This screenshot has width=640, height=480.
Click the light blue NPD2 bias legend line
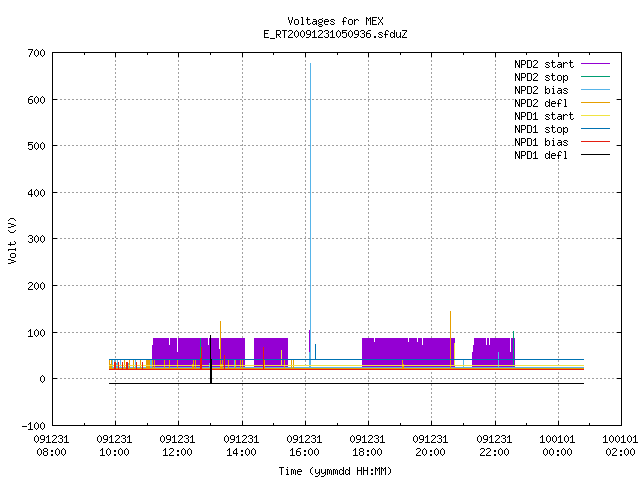point(596,89)
